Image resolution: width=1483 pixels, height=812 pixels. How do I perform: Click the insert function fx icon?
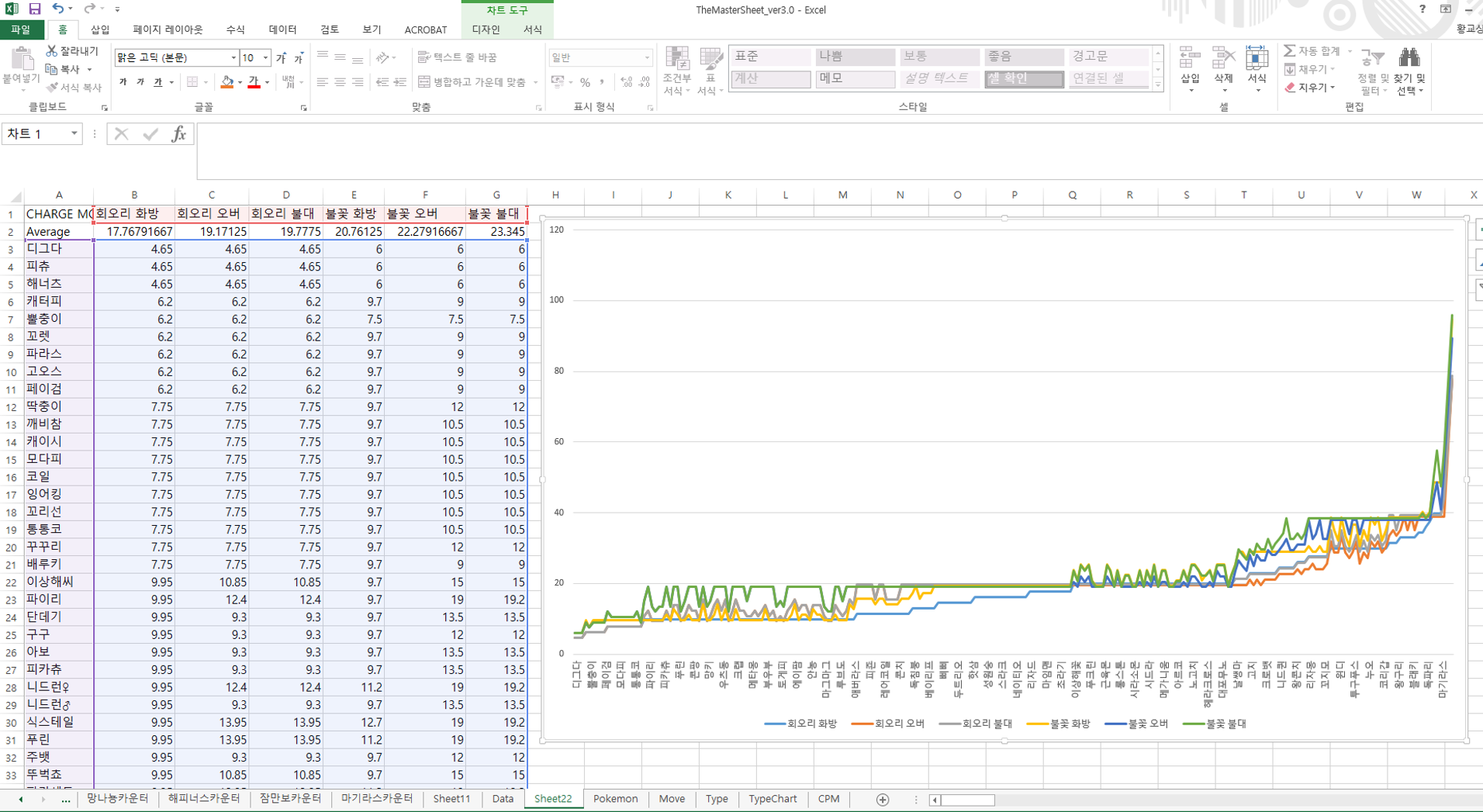coord(178,134)
